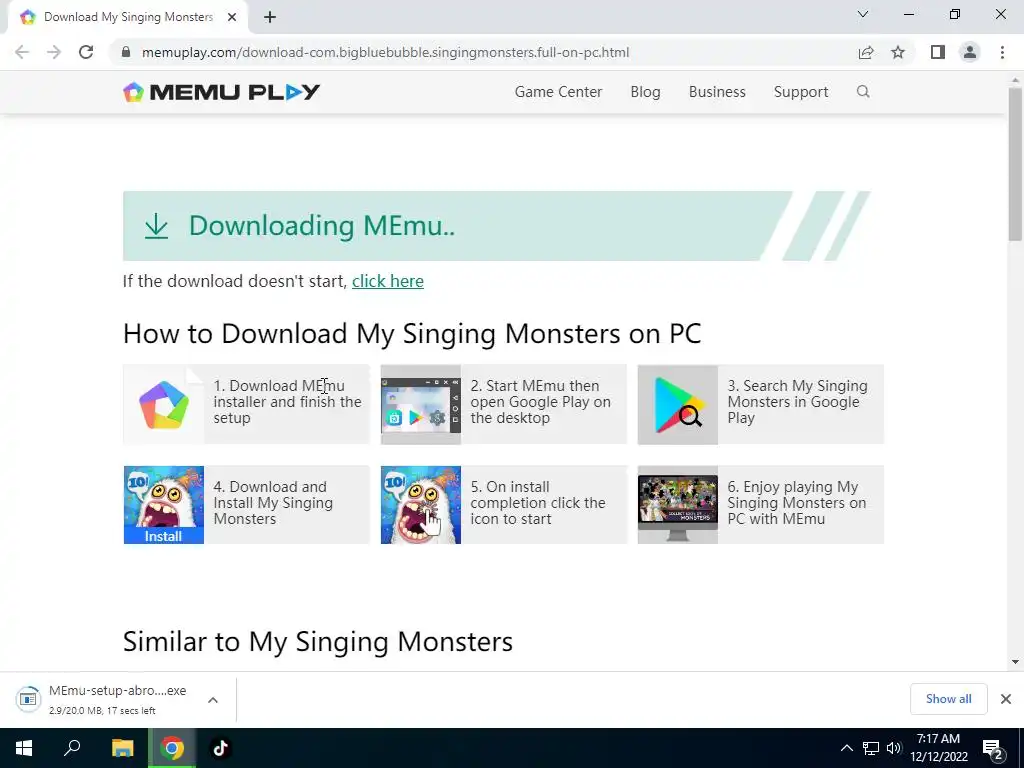Click the MEmu Play logo
The height and width of the screenshot is (768, 1024).
point(221,92)
